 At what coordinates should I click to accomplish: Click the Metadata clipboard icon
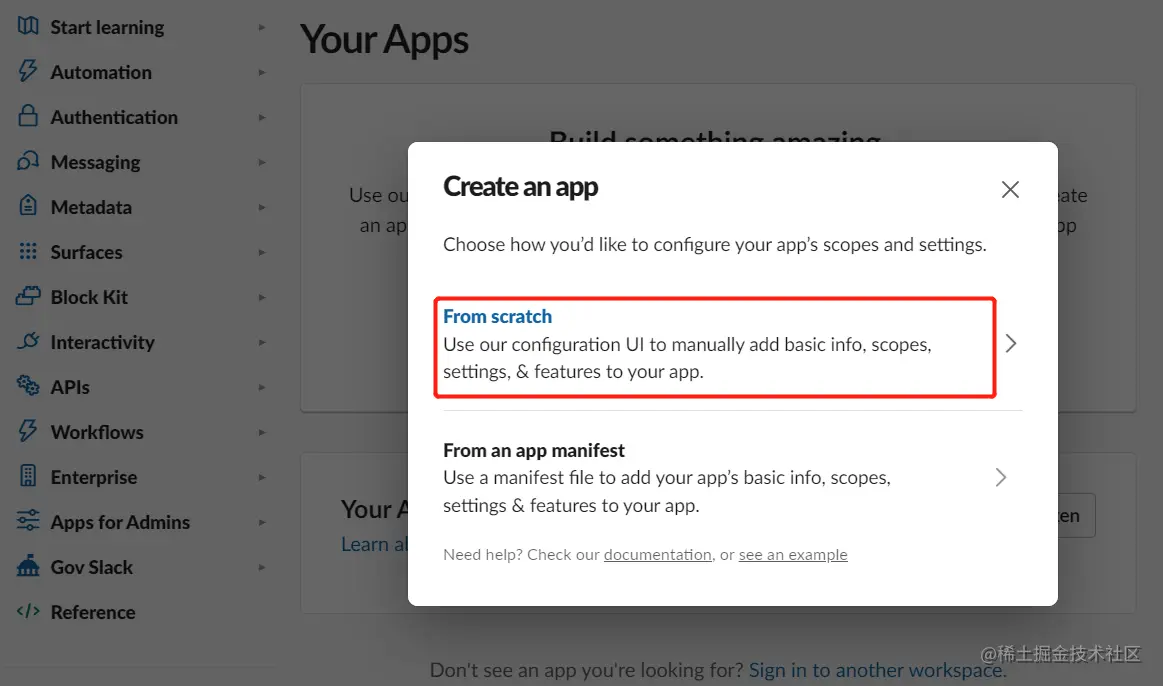[x=28, y=207]
